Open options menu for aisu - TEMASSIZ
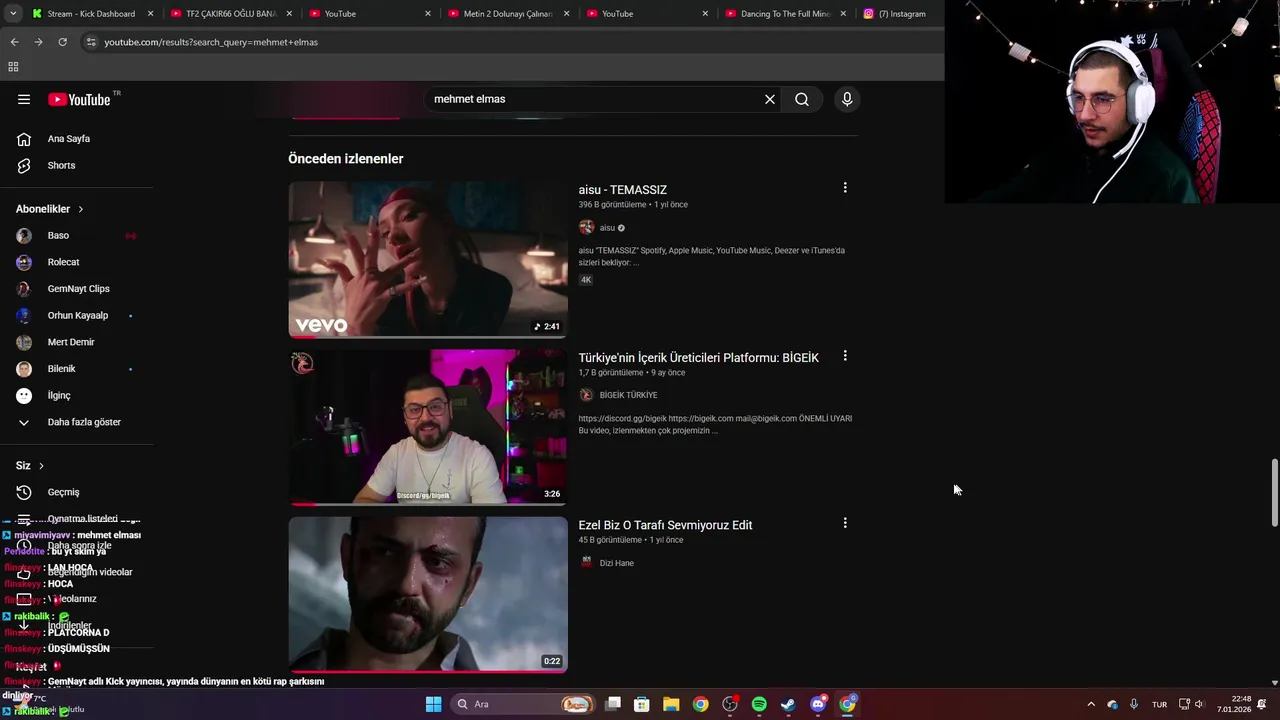Viewport: 1280px width, 720px height. click(845, 188)
